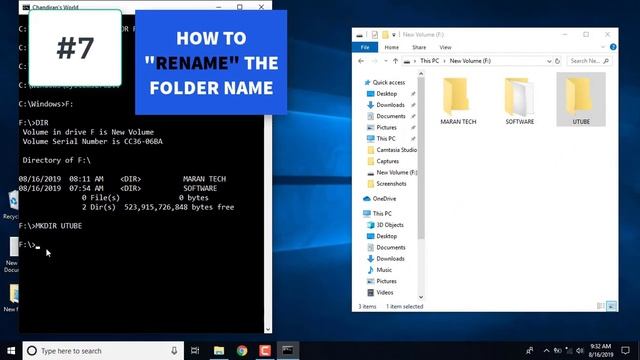Go back with Explorer back arrow

361,61
